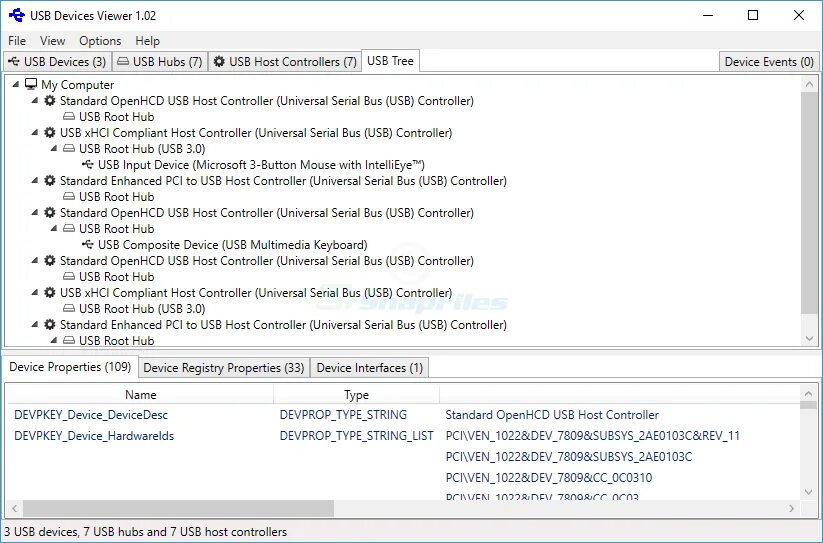Collapse the topmost OpenHCD Host Controller node
Viewport: 823px width, 543px height.
[x=35, y=100]
